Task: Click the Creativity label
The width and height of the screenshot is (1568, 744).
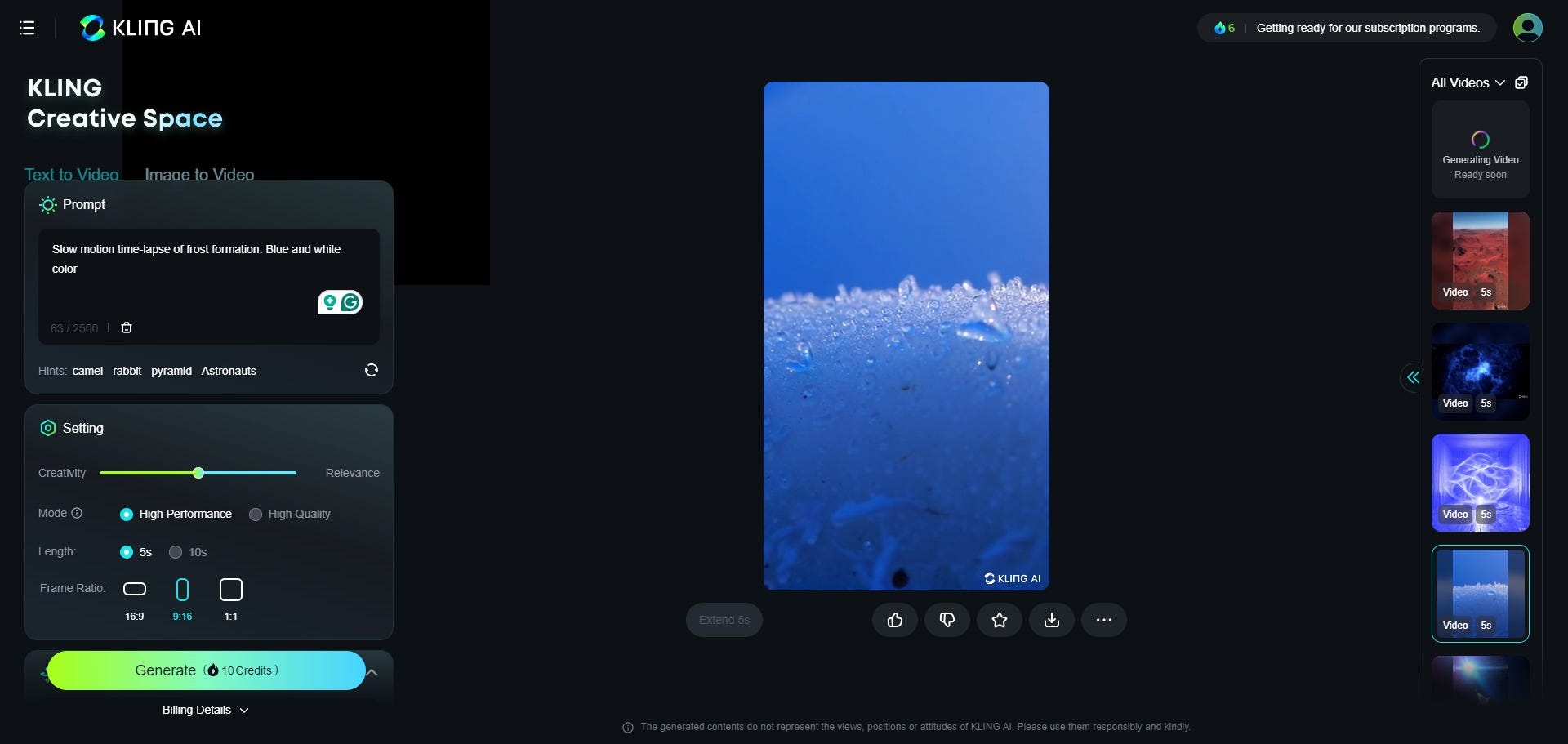Action: 62,473
